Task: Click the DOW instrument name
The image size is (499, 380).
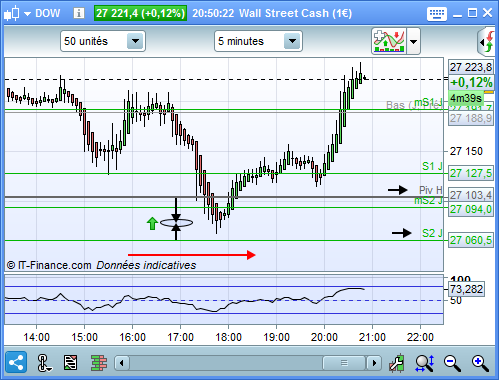Action: coord(48,13)
